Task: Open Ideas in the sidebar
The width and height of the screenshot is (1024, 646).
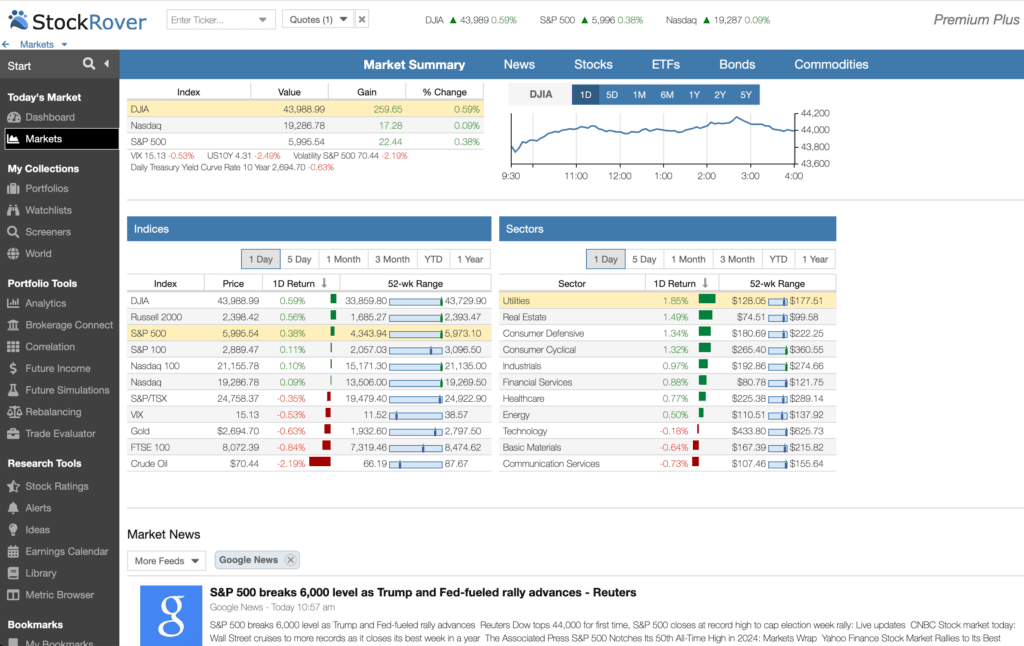Action: coord(29,530)
